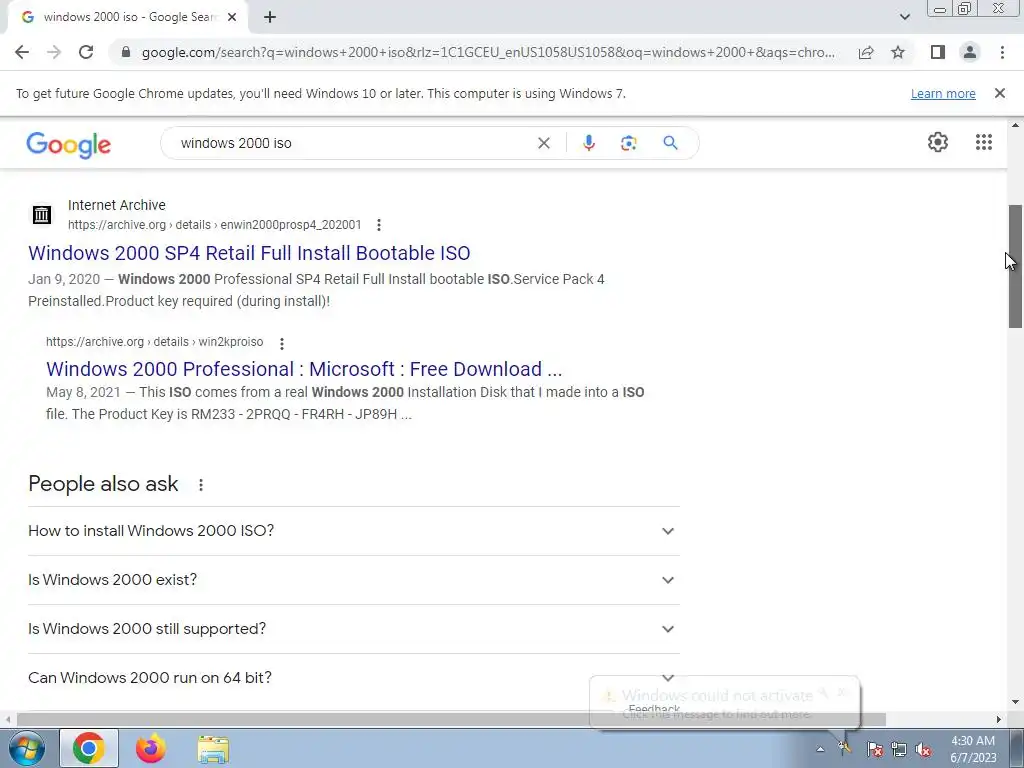Open People also ask options menu
This screenshot has height=768, width=1024.
201,485
